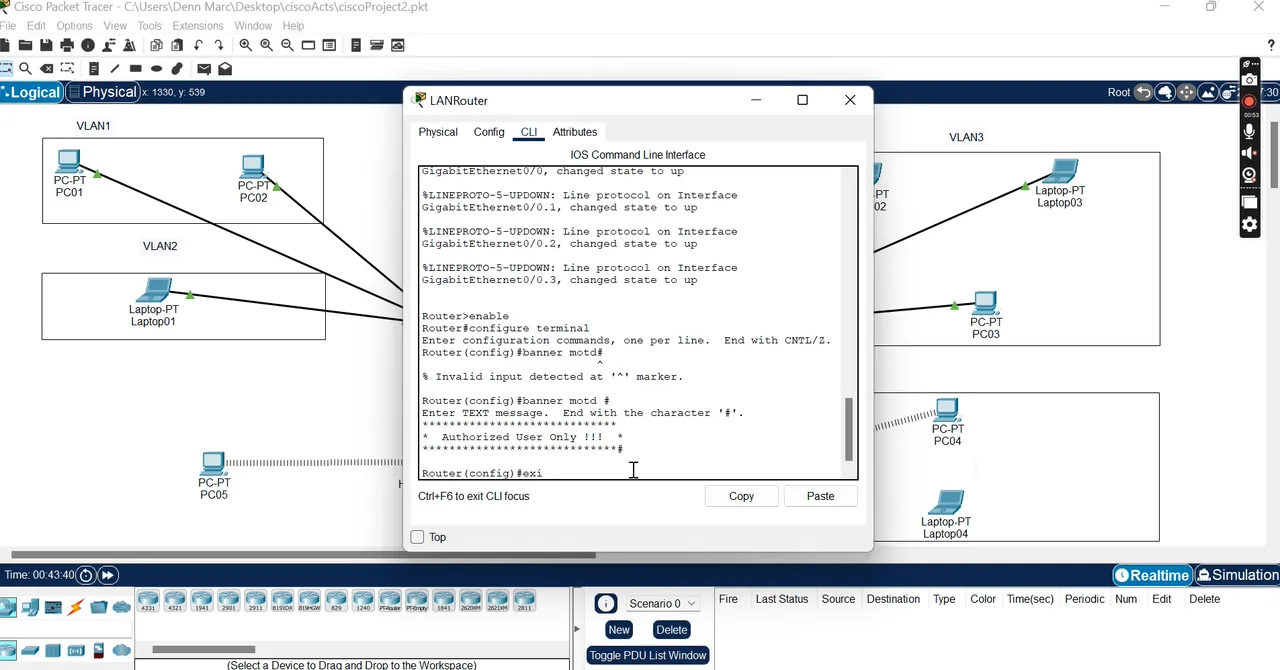Select the Place Note tool
The height and width of the screenshot is (670, 1280).
point(94,69)
